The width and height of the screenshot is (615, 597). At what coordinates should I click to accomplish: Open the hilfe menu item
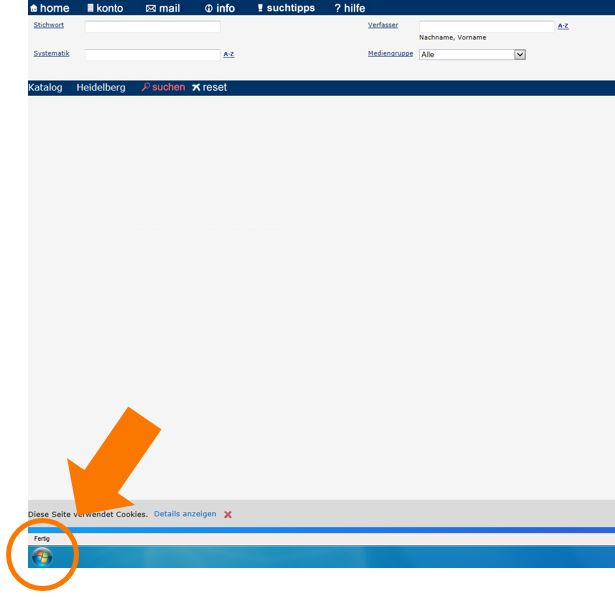pos(349,8)
